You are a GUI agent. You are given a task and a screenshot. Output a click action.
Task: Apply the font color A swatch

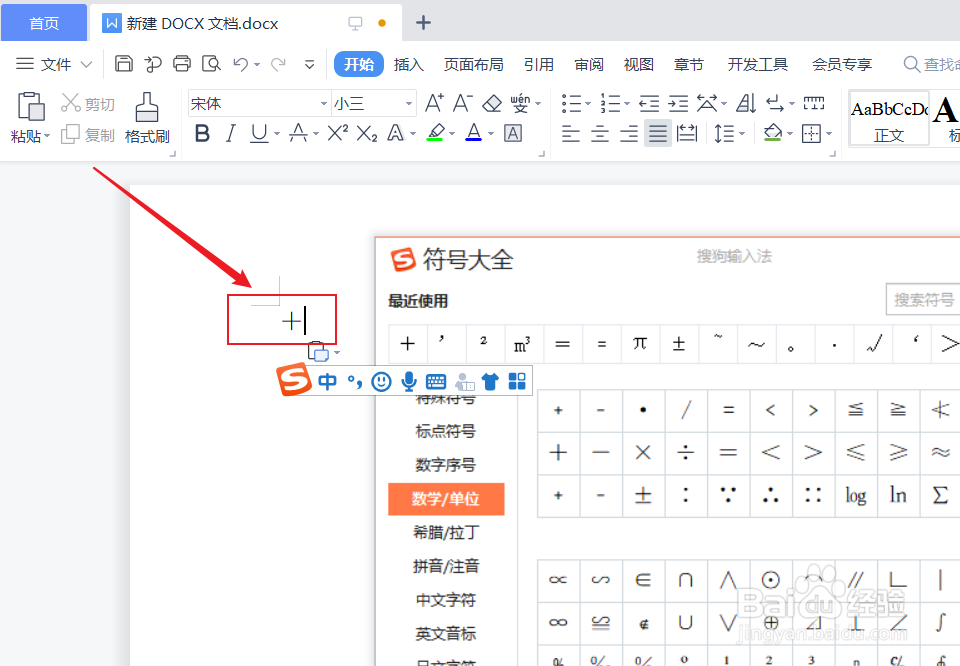click(x=474, y=132)
